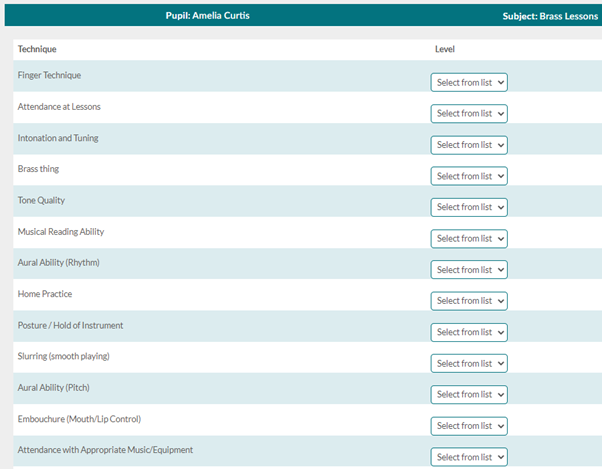Click the Slurring (smooth playing) label

click(x=63, y=357)
